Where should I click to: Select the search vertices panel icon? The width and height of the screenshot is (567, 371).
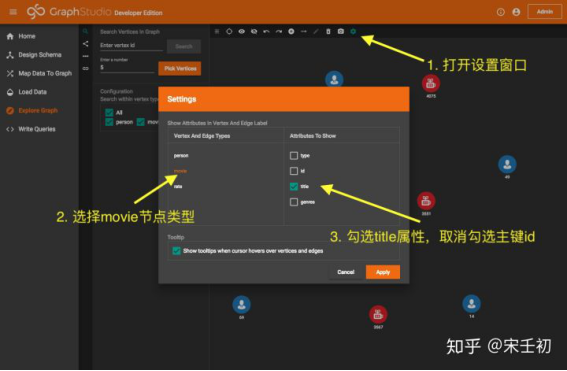85,31
